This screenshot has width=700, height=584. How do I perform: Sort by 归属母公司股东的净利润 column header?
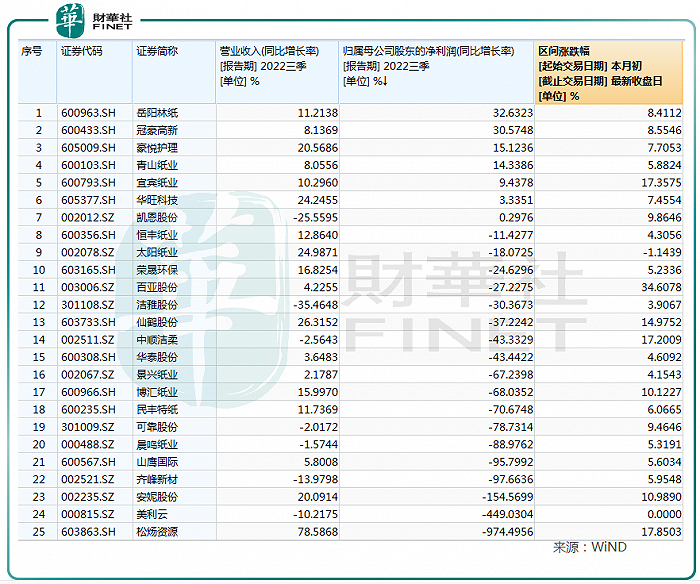click(x=437, y=72)
